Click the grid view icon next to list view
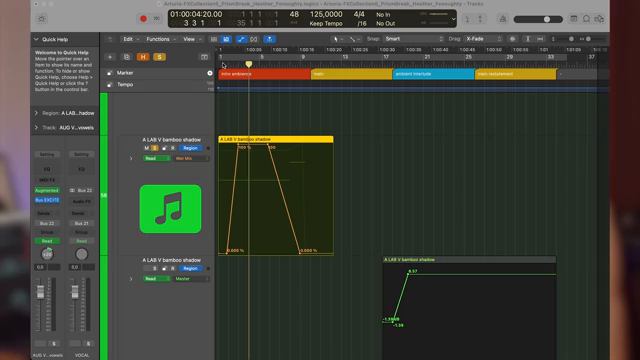 pos(226,39)
